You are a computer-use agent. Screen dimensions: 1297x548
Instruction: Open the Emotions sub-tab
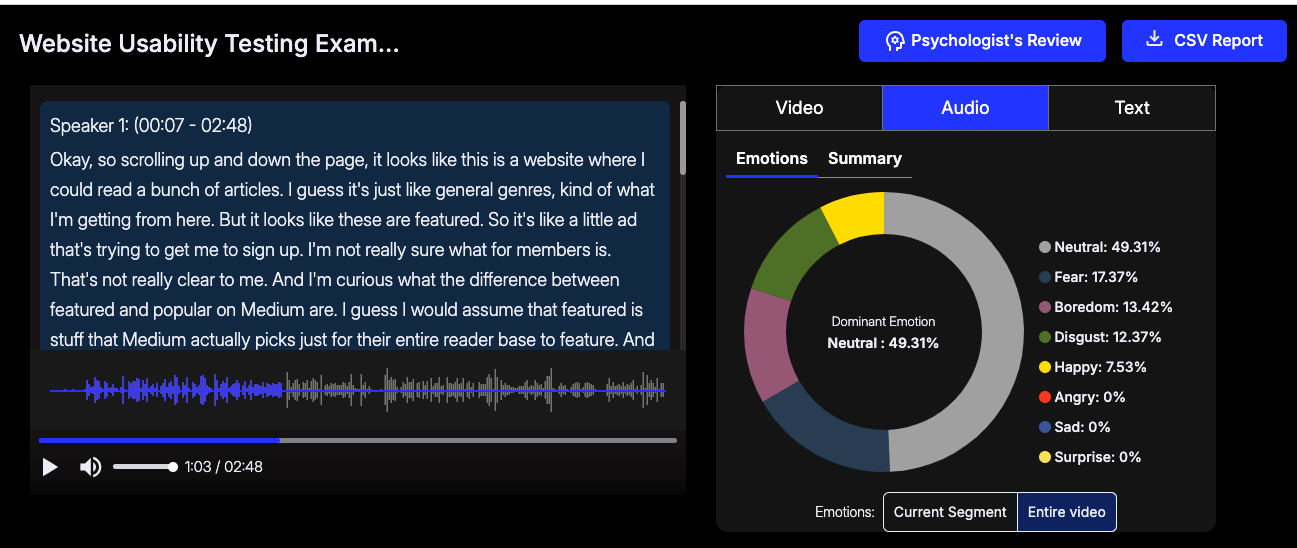pos(771,159)
